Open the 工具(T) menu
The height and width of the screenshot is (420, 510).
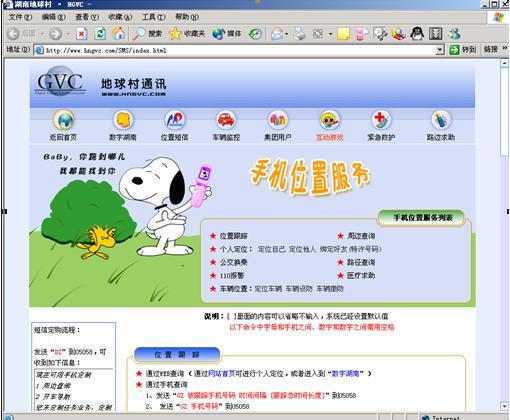pos(153,17)
